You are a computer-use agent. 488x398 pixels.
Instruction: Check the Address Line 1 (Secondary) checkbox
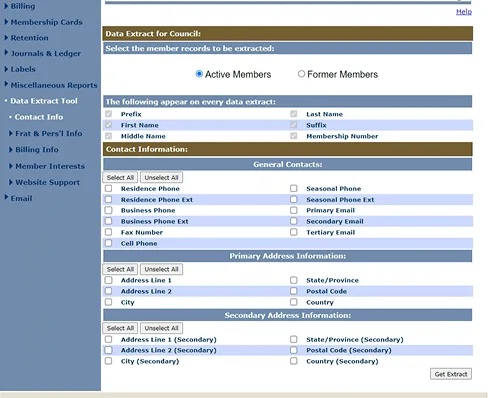coord(108,339)
